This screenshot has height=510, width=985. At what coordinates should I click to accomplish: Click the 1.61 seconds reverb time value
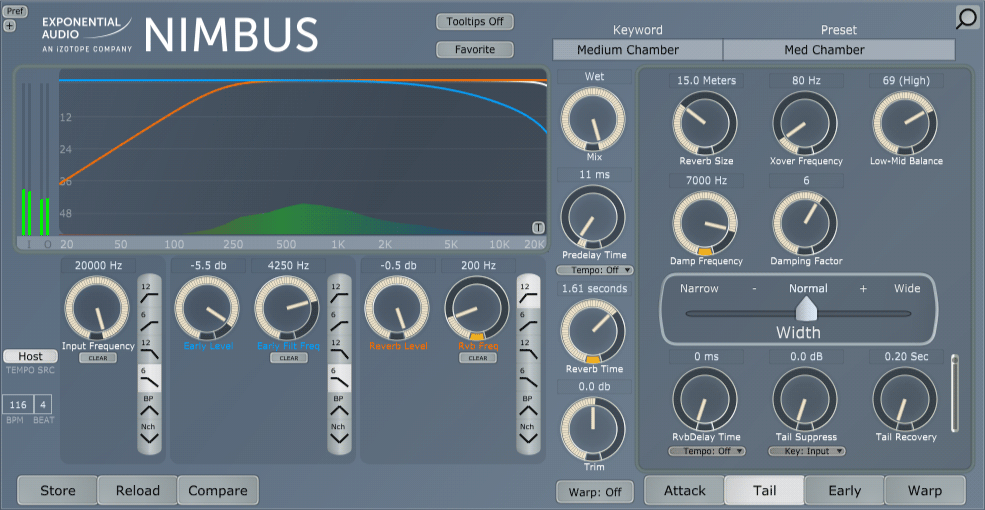click(x=594, y=289)
